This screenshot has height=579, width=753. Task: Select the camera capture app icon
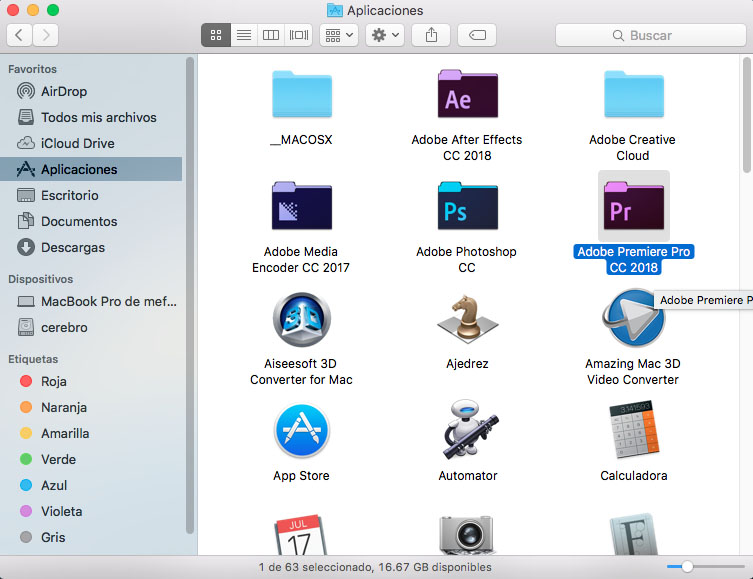click(x=467, y=535)
